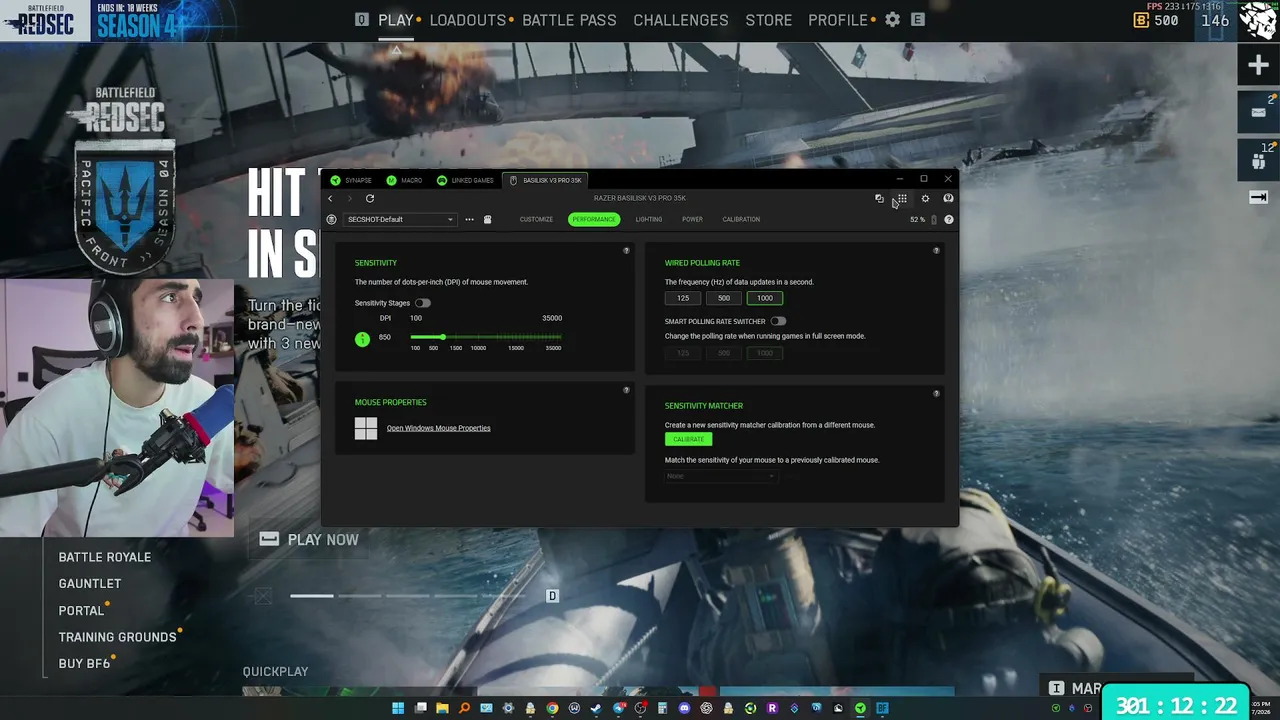The height and width of the screenshot is (720, 1280).
Task: Select the 125 Hz wired polling rate
Action: point(683,298)
